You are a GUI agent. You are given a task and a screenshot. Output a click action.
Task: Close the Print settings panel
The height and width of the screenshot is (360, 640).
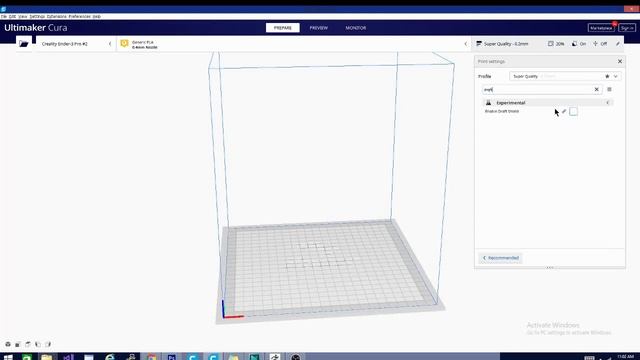[620, 61]
